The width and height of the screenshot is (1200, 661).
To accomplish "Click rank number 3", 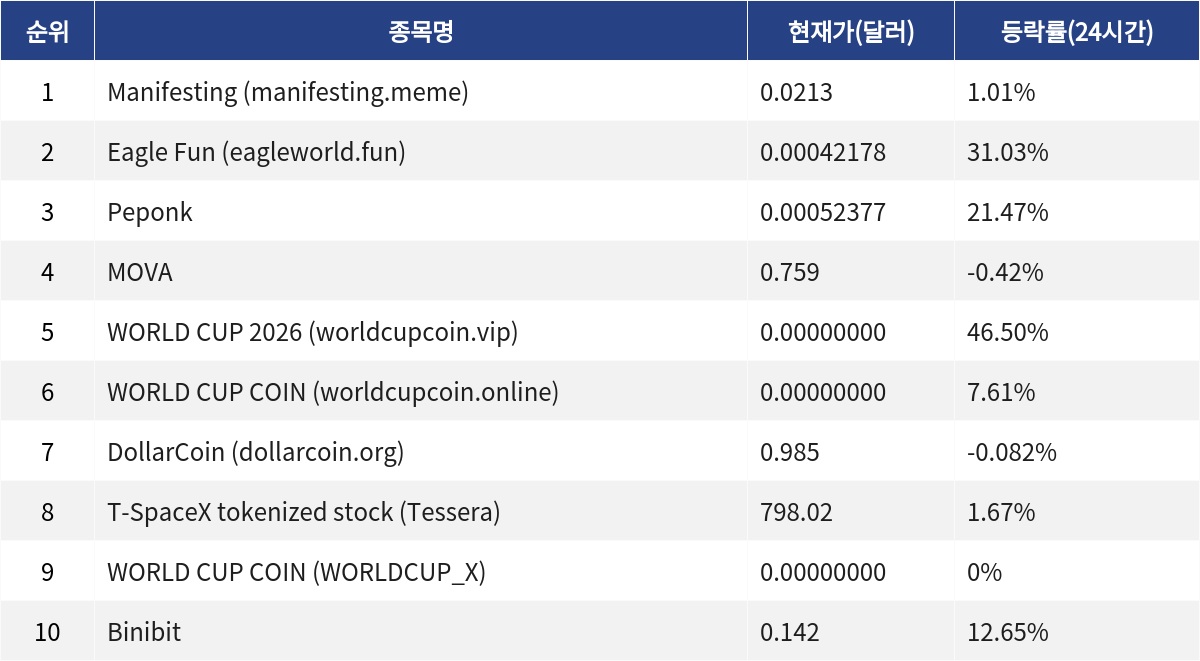I will click(47, 213).
